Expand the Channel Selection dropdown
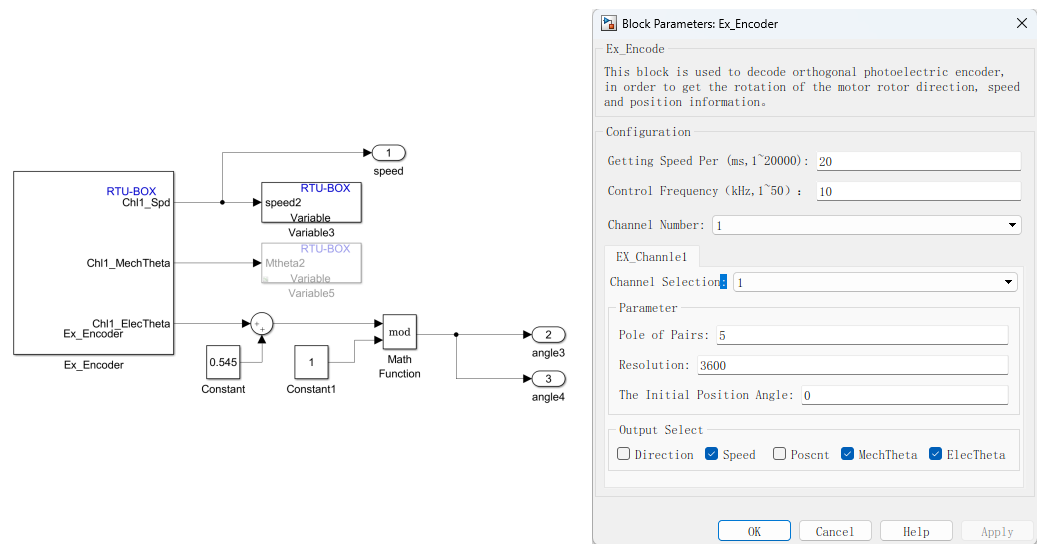1050x544 pixels. (x=875, y=283)
